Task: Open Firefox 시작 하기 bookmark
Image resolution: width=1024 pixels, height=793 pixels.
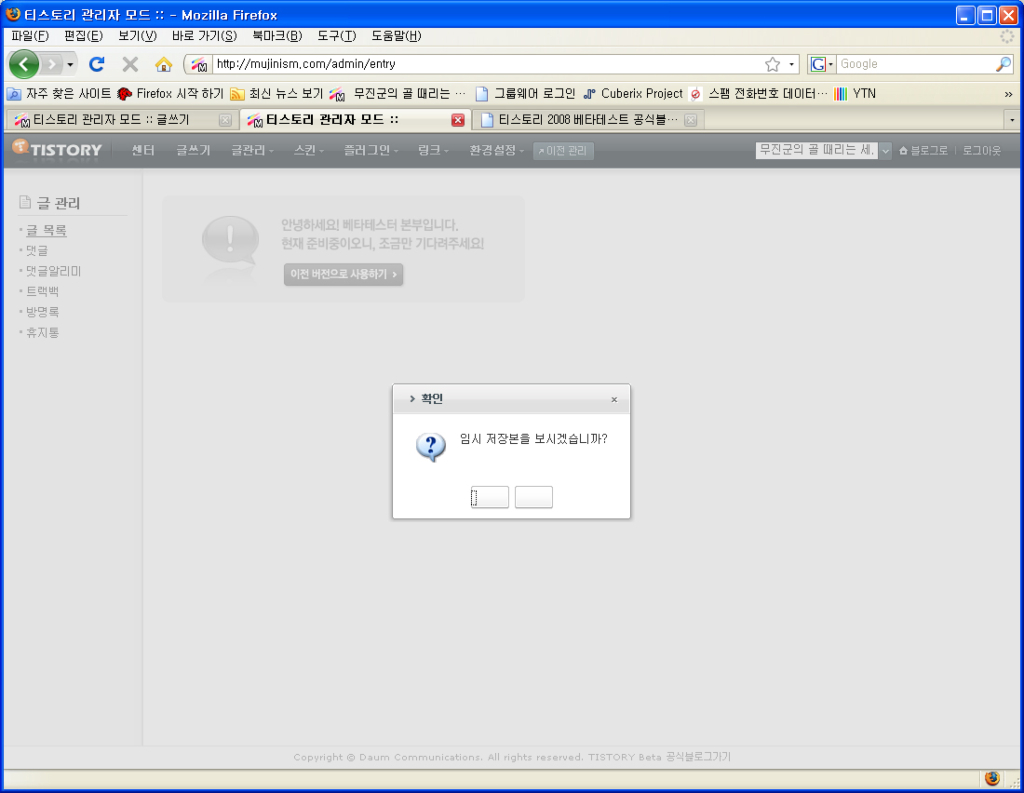Action: pos(170,94)
